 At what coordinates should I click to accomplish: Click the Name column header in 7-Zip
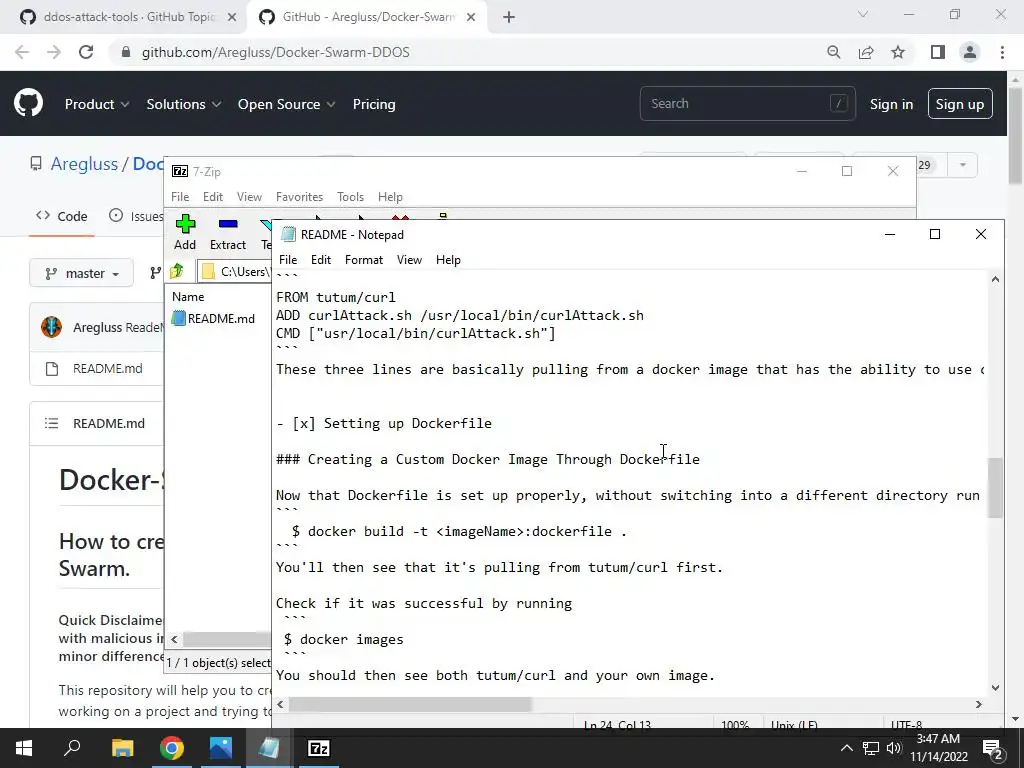click(x=188, y=296)
